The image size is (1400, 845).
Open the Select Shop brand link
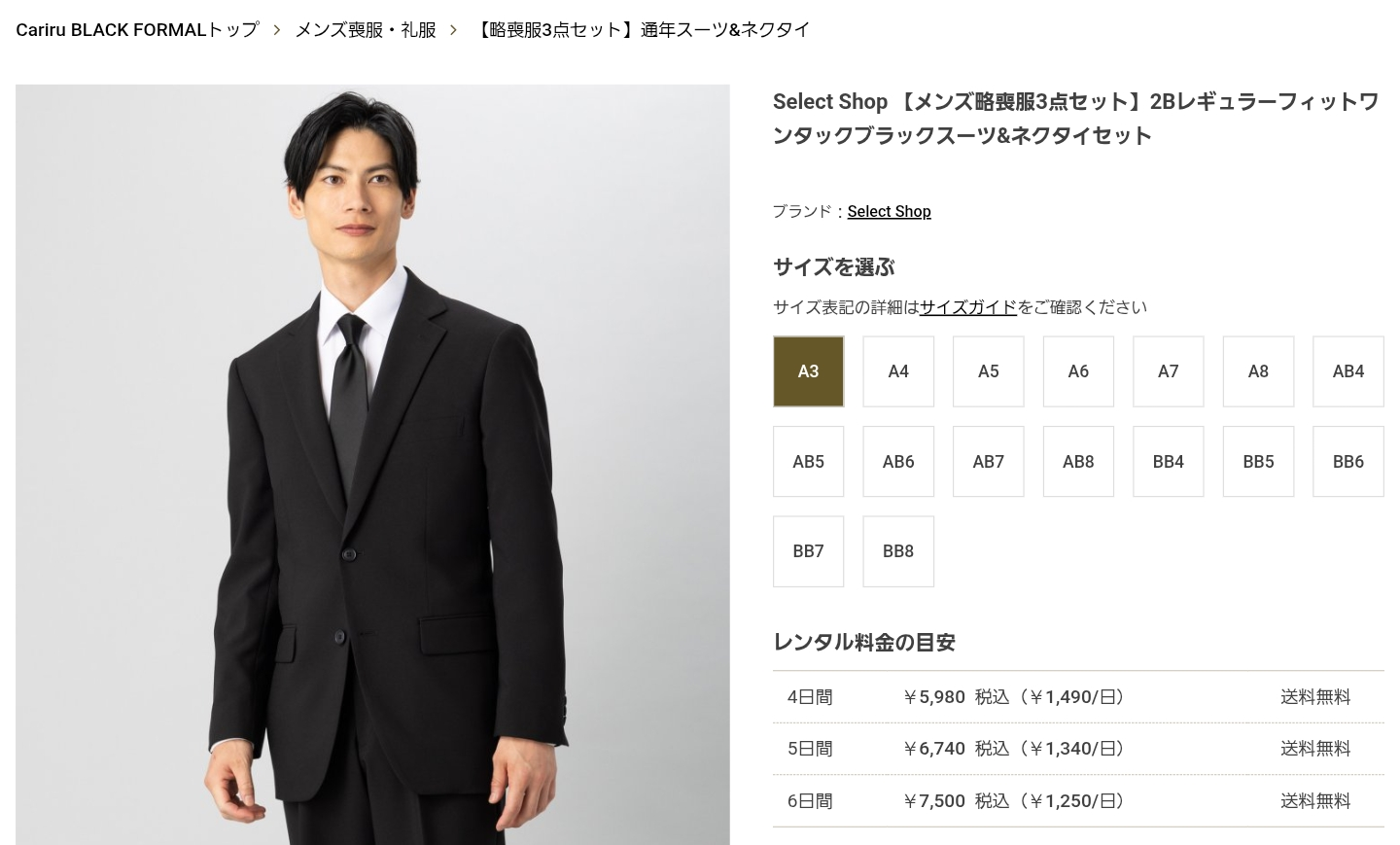[889, 211]
